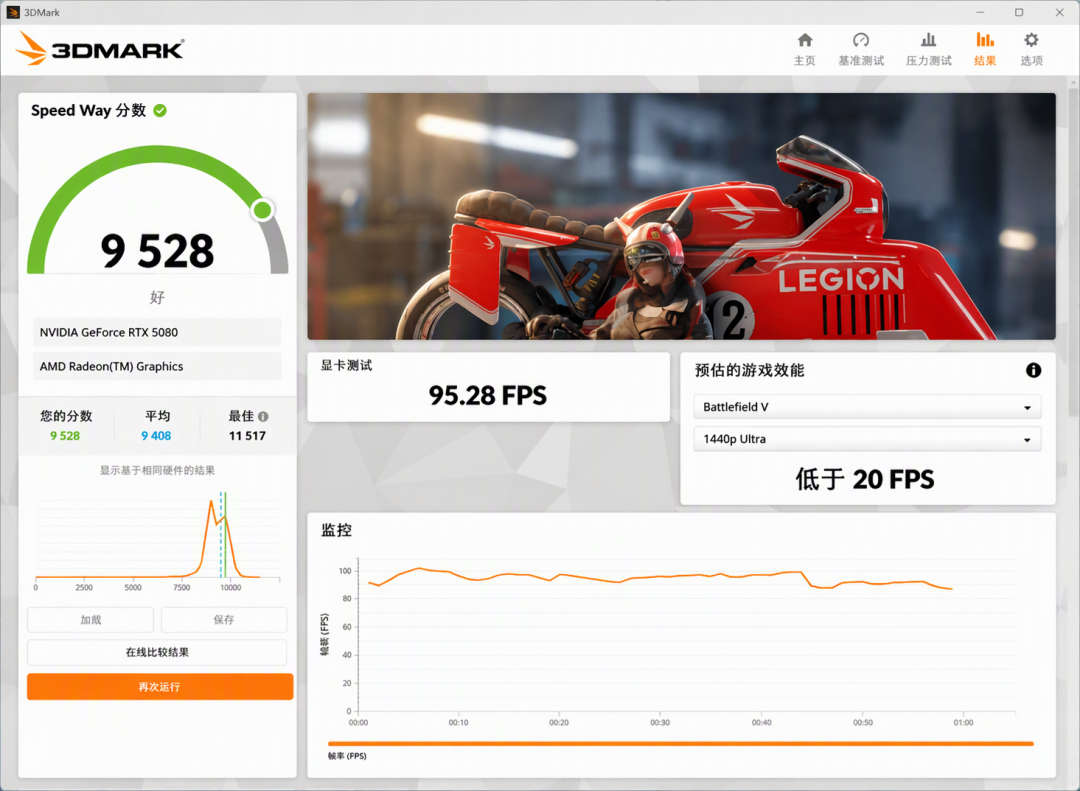This screenshot has width=1080, height=791.
Task: Click 3DMark app icon in title bar
Action: click(12, 12)
